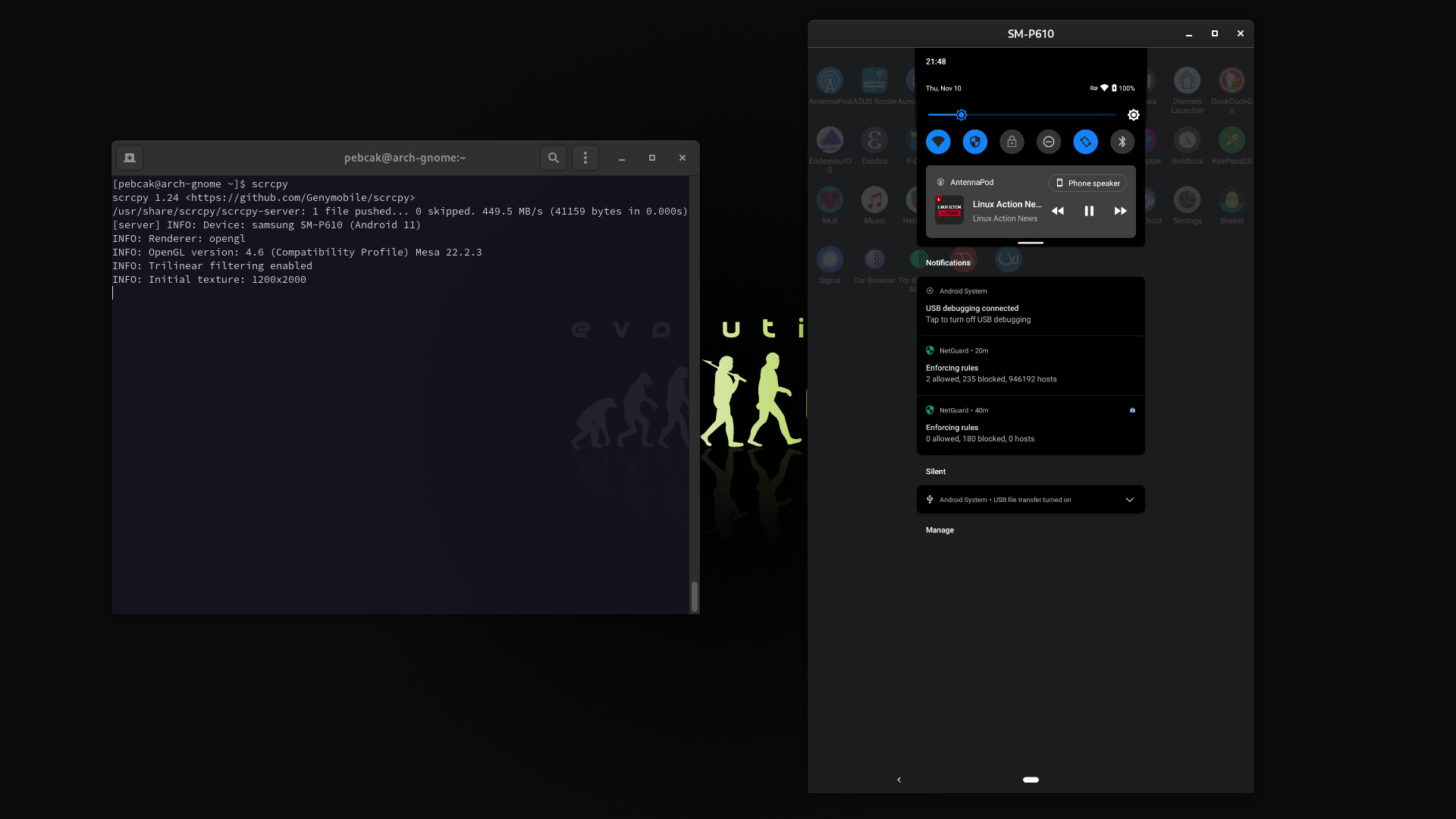The width and height of the screenshot is (1456, 819).
Task: Open the Shelter app icon
Action: pos(1232,200)
